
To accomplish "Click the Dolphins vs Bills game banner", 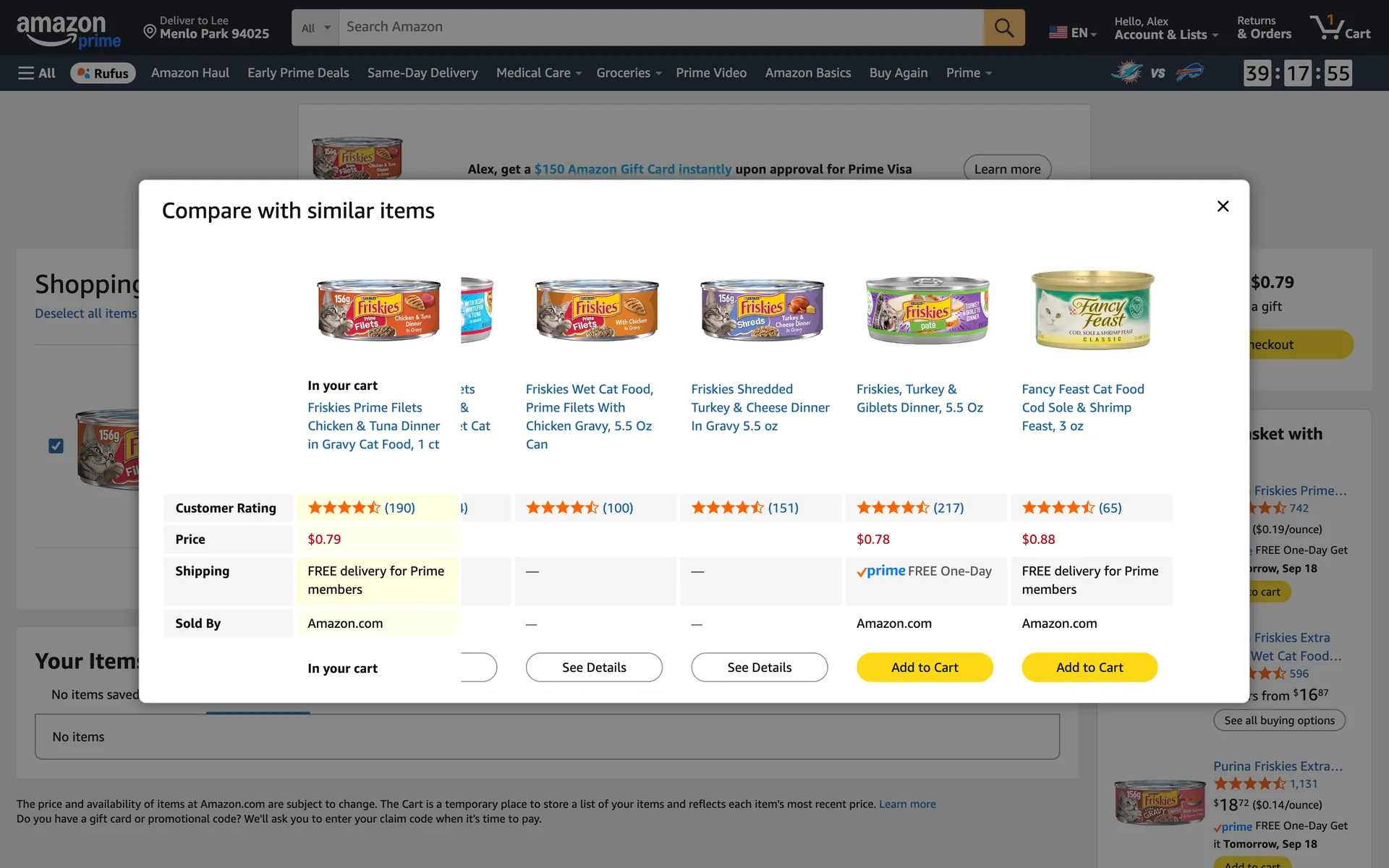I will coord(1157,73).
